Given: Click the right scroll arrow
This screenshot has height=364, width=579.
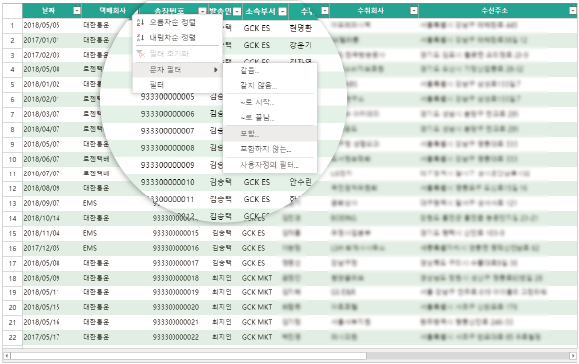Looking at the screenshot, I should [x=573, y=356].
